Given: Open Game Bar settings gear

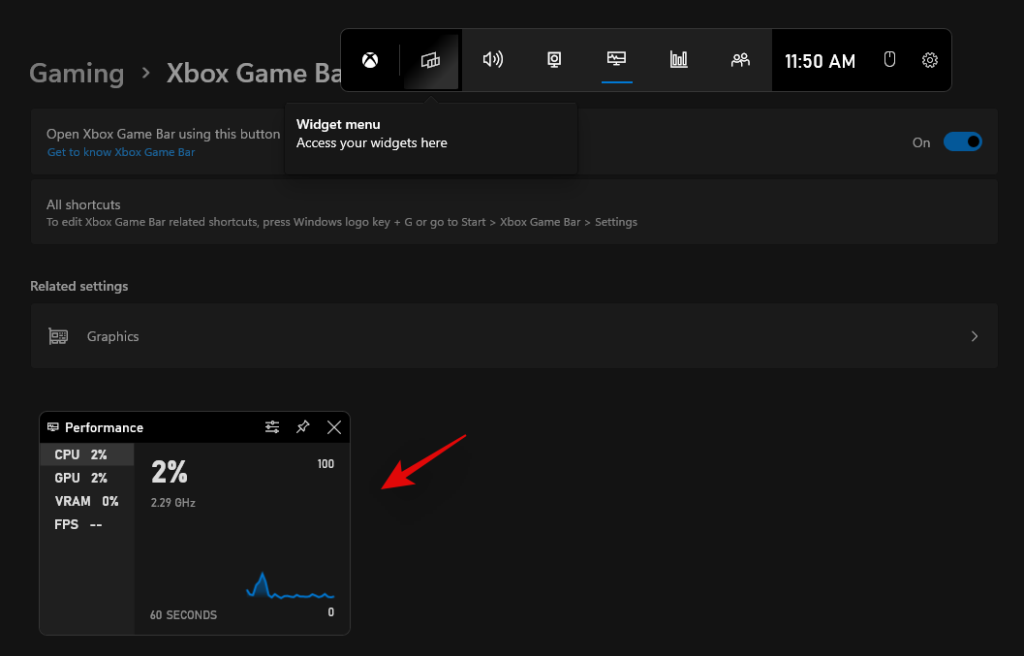Looking at the screenshot, I should (x=929, y=61).
